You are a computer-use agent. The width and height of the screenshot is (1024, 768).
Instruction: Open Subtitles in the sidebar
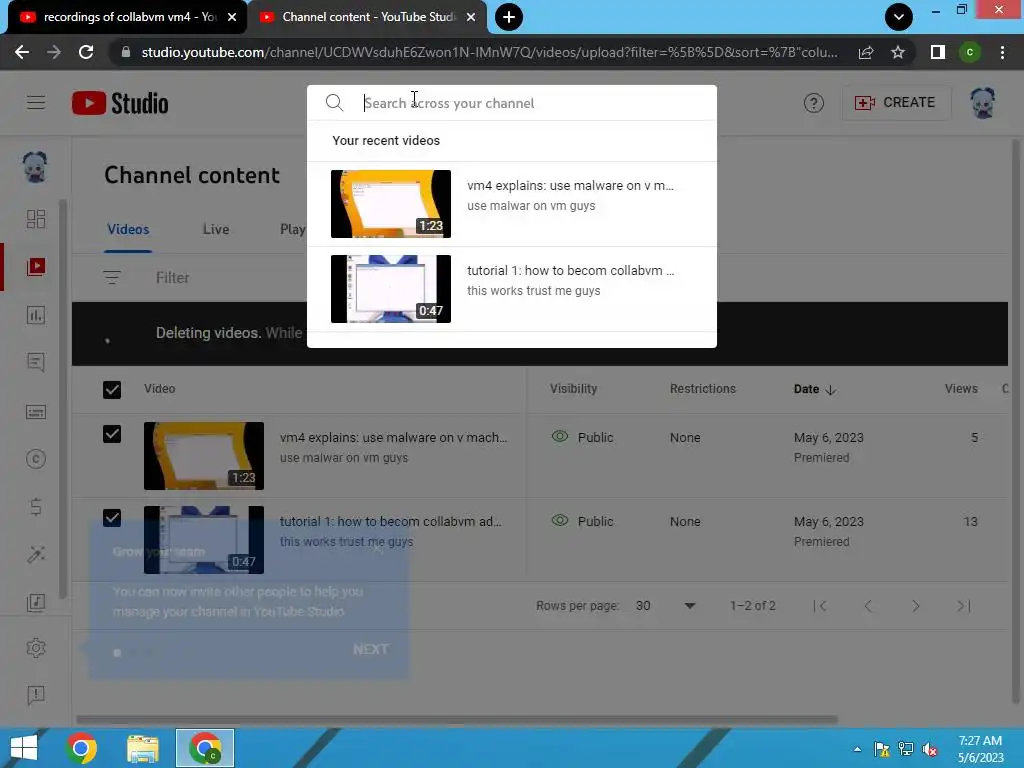coord(36,411)
